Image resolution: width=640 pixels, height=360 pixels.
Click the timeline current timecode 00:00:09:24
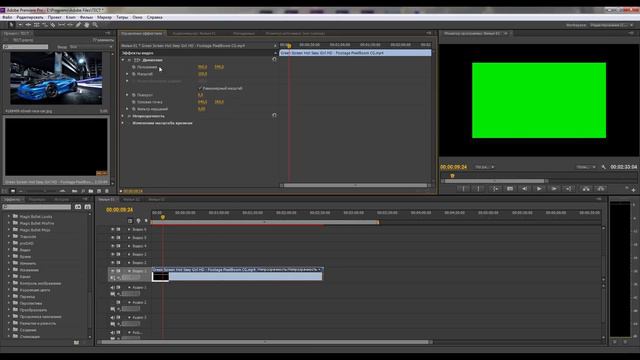[x=120, y=210]
